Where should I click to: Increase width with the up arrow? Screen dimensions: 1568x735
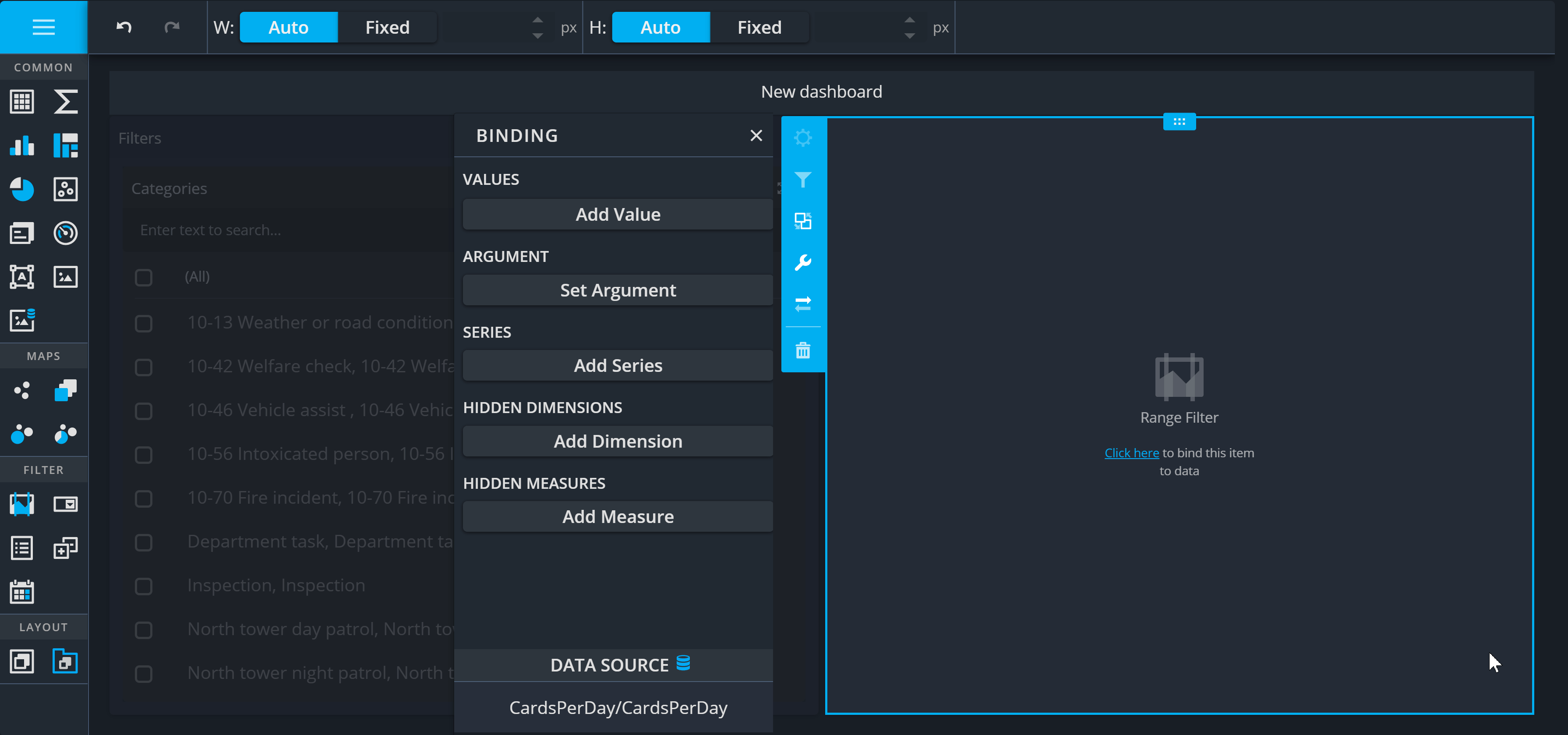537,19
